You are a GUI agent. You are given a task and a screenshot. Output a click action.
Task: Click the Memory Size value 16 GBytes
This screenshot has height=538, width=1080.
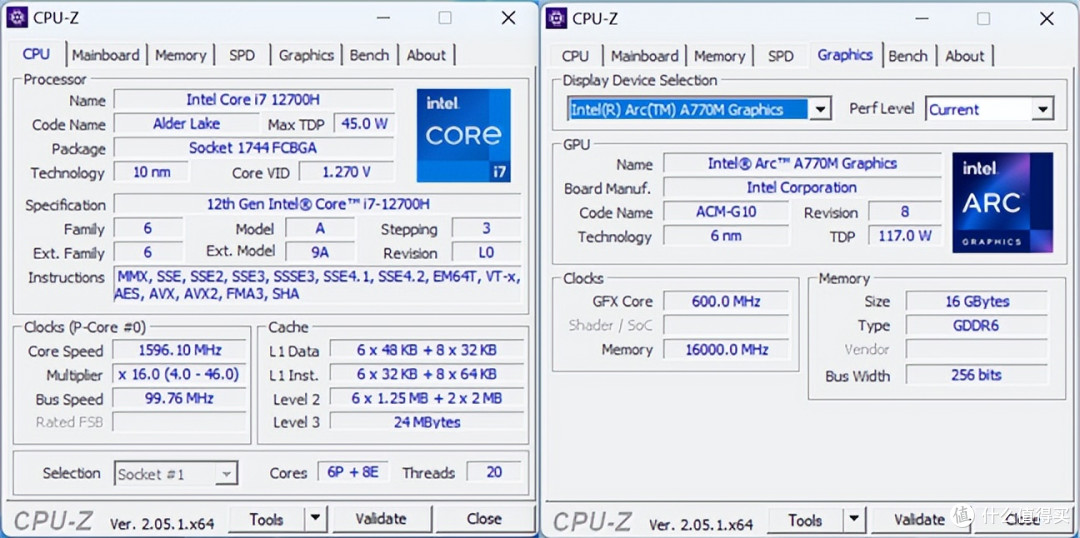[977, 301]
